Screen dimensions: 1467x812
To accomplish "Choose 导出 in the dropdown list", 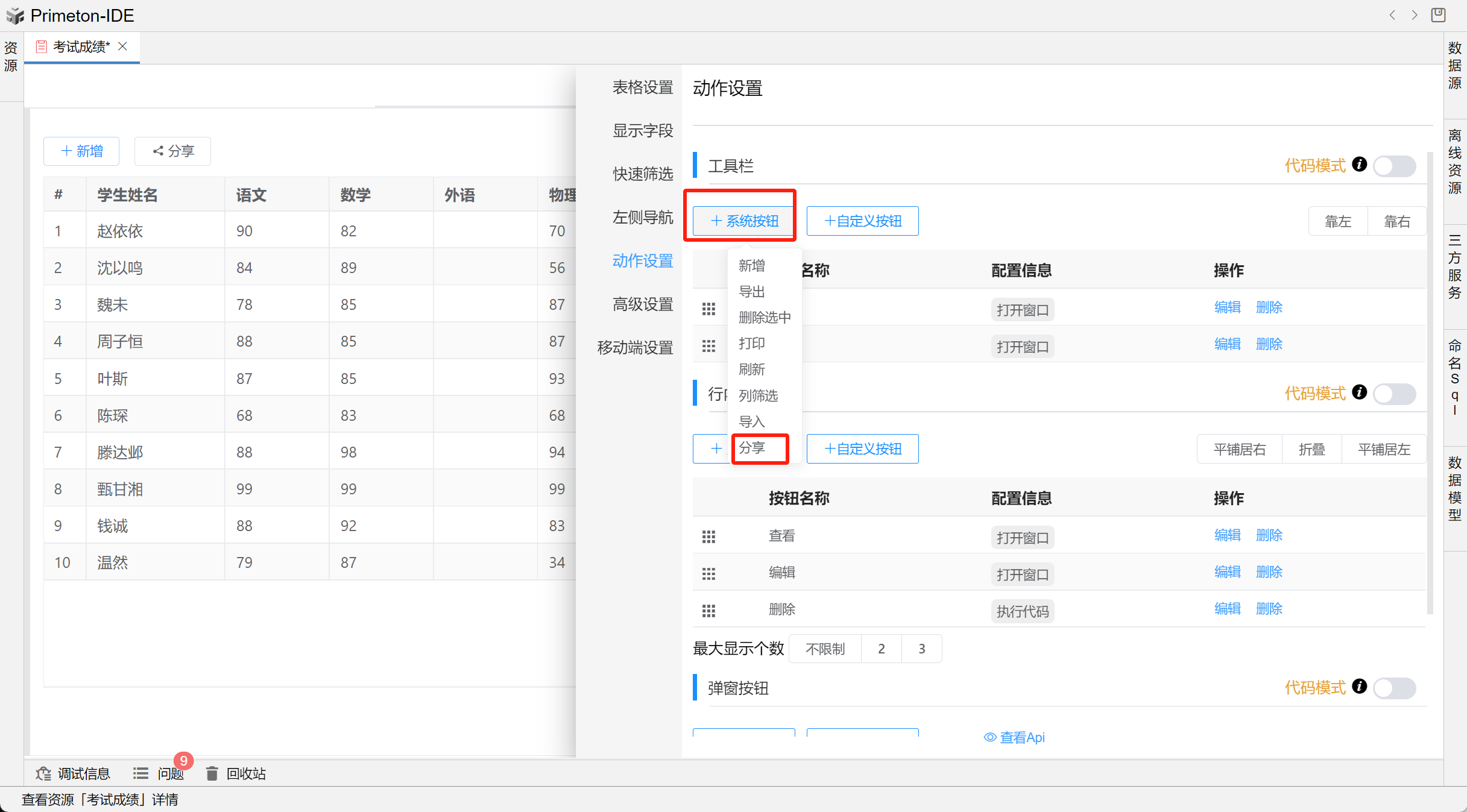I will [752, 292].
